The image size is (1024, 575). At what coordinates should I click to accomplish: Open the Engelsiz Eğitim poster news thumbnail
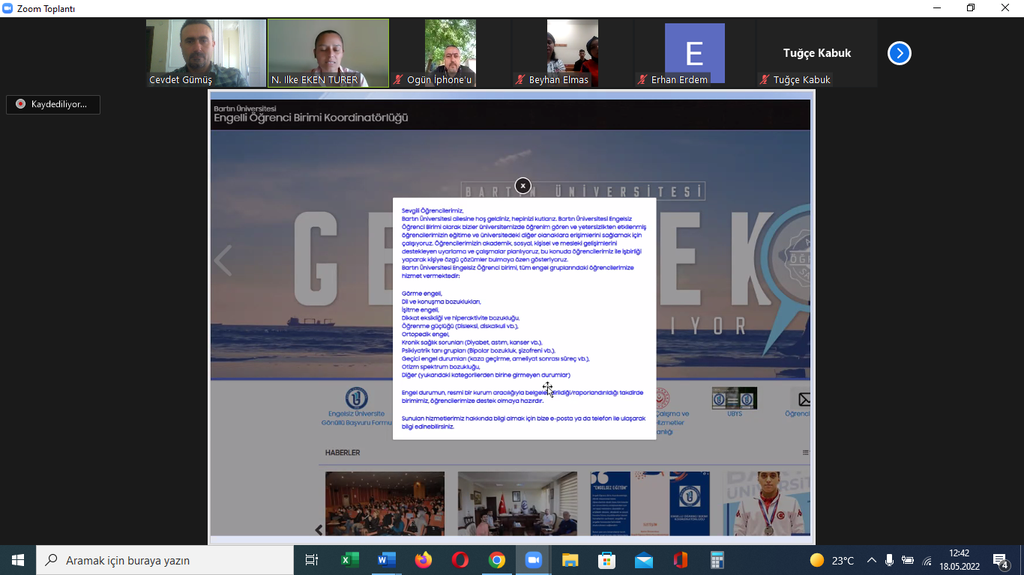pos(650,503)
